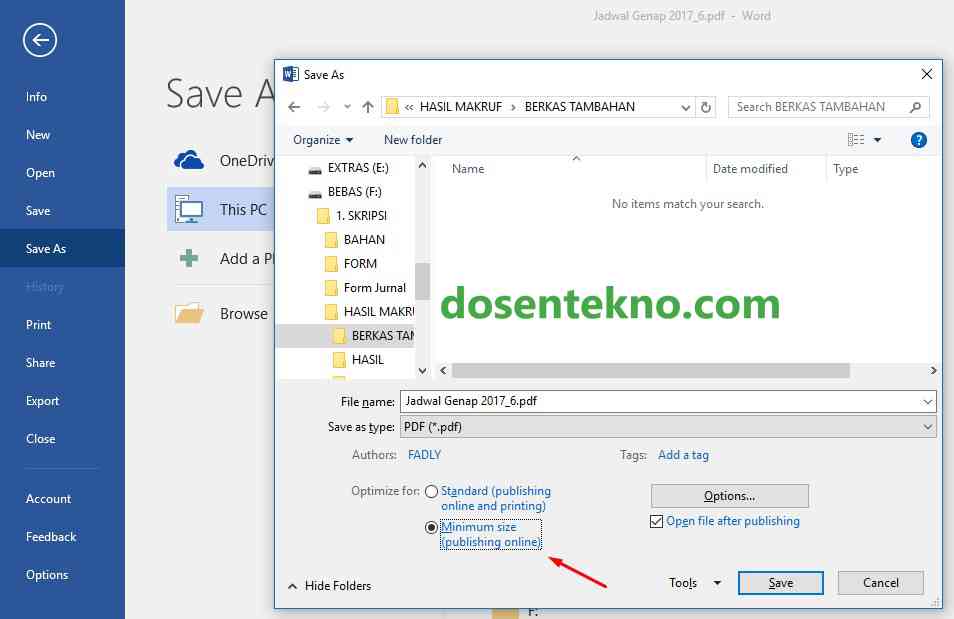954x619 pixels.
Task: Click the file list horizontal scrollbar
Action: pyautogui.click(x=651, y=371)
